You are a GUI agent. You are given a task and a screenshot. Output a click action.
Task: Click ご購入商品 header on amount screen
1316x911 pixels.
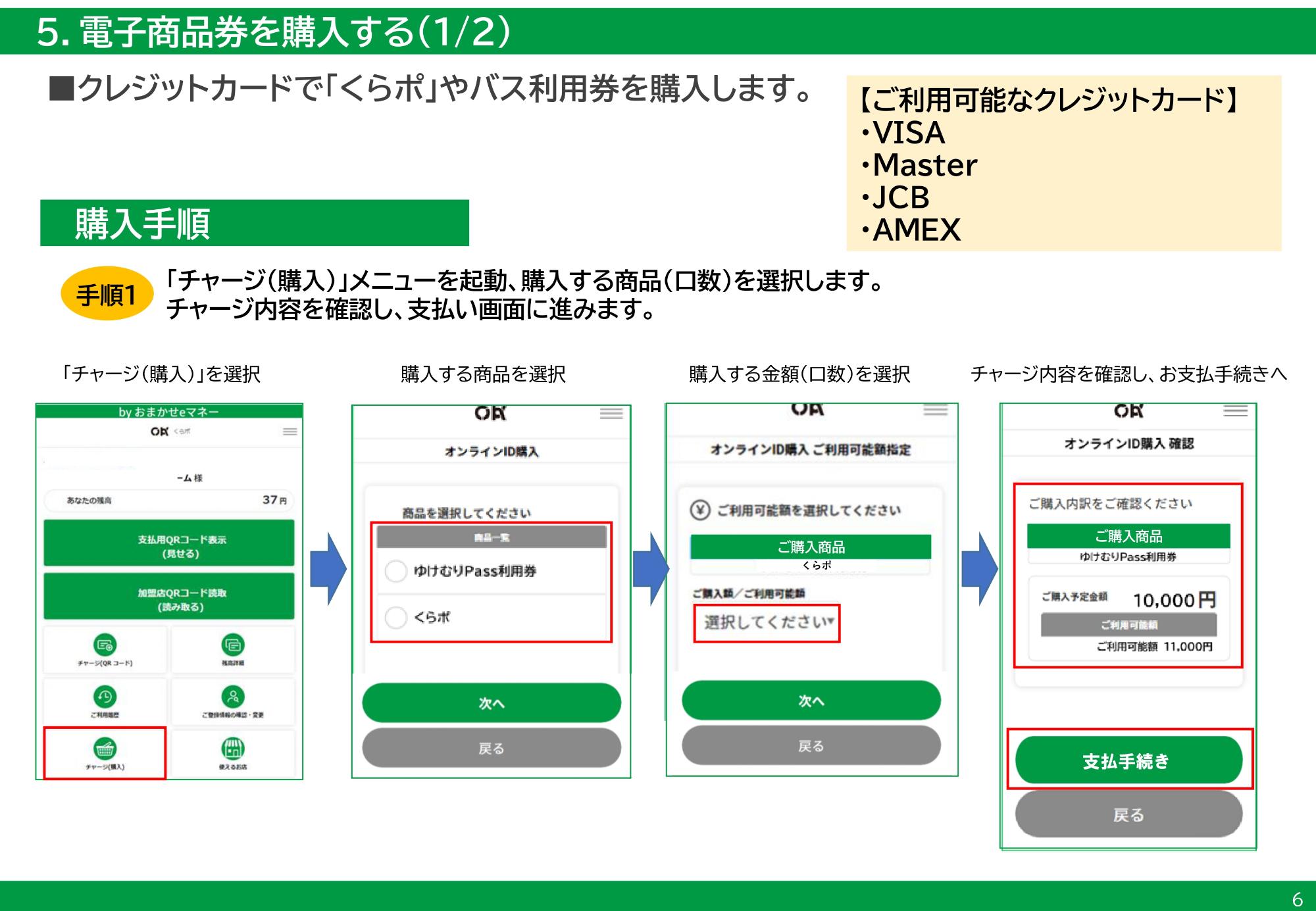pyautogui.click(x=811, y=547)
